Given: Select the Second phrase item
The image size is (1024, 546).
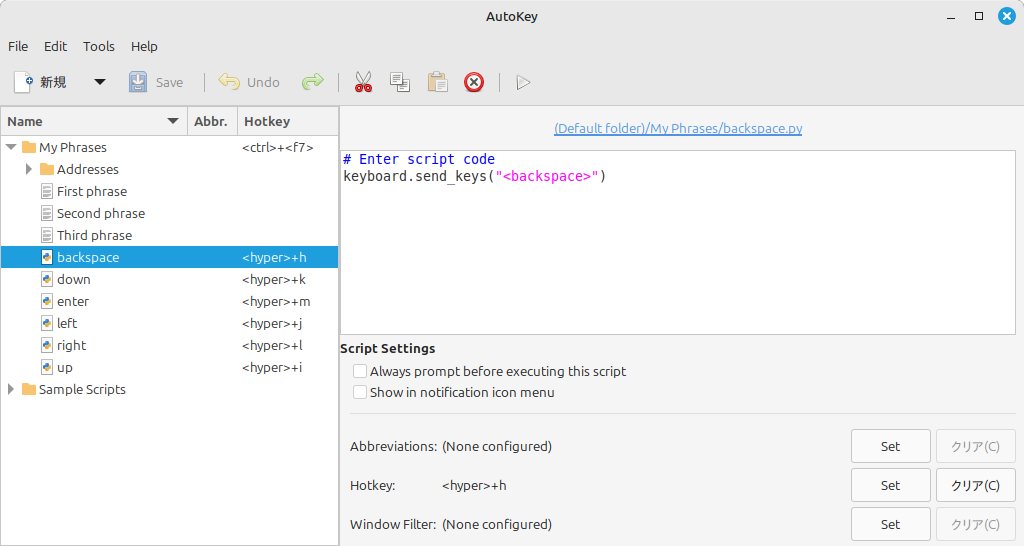Looking at the screenshot, I should tap(101, 214).
